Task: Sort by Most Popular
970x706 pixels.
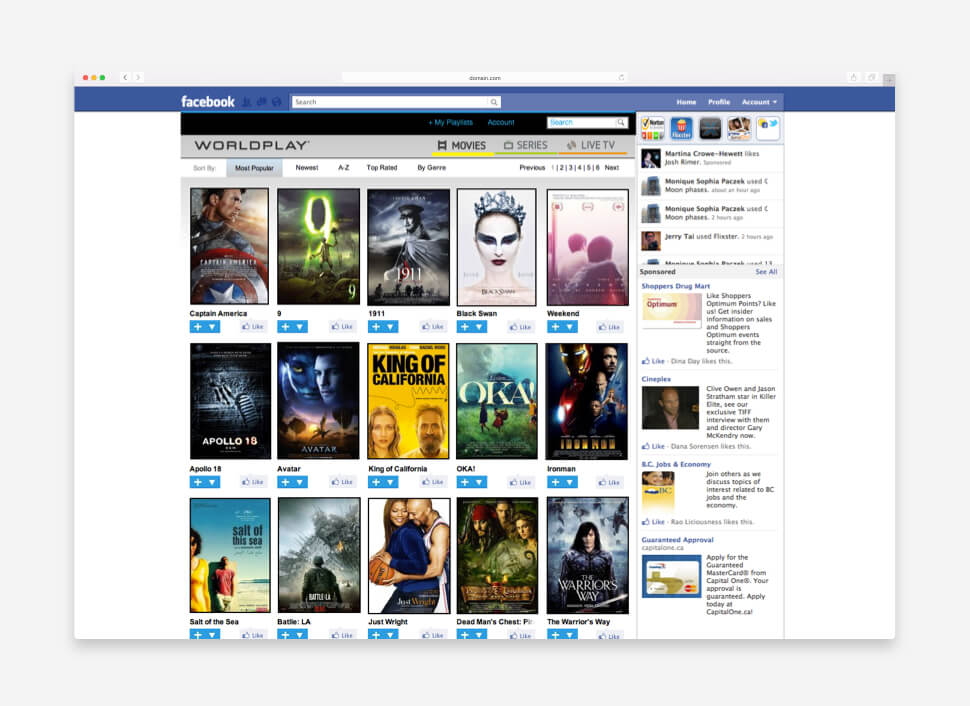Action: click(x=254, y=168)
